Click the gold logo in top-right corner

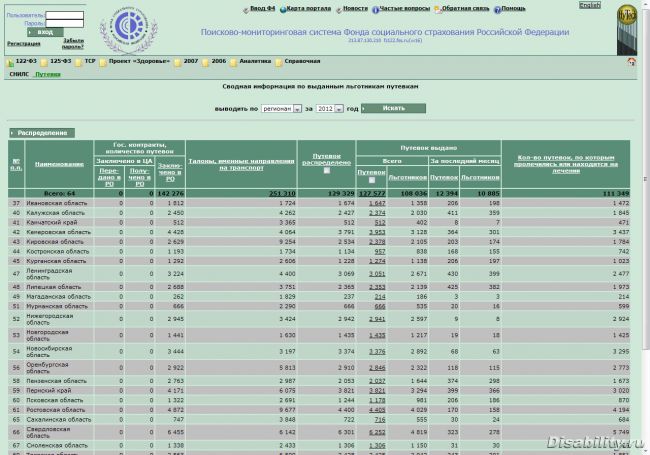point(626,15)
